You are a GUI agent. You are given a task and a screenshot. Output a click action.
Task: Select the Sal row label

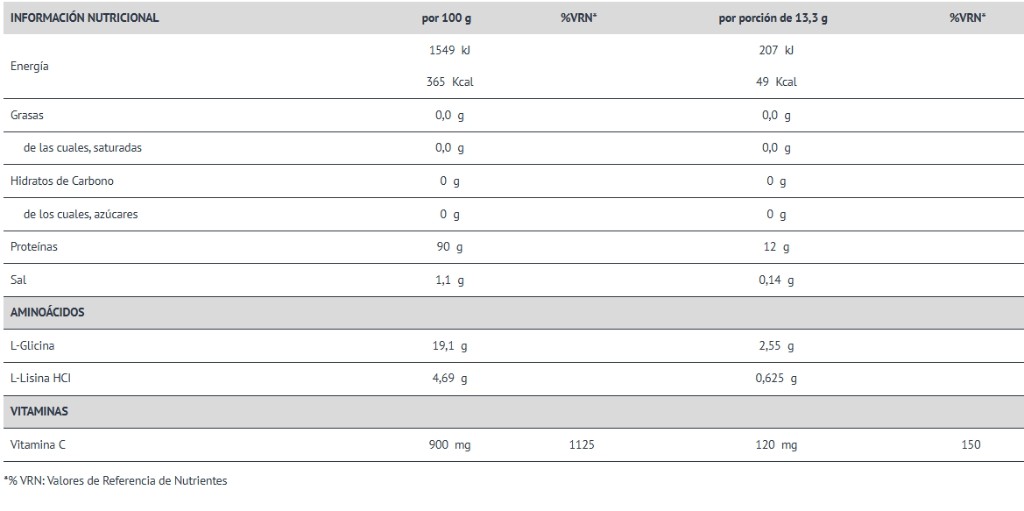[17, 280]
